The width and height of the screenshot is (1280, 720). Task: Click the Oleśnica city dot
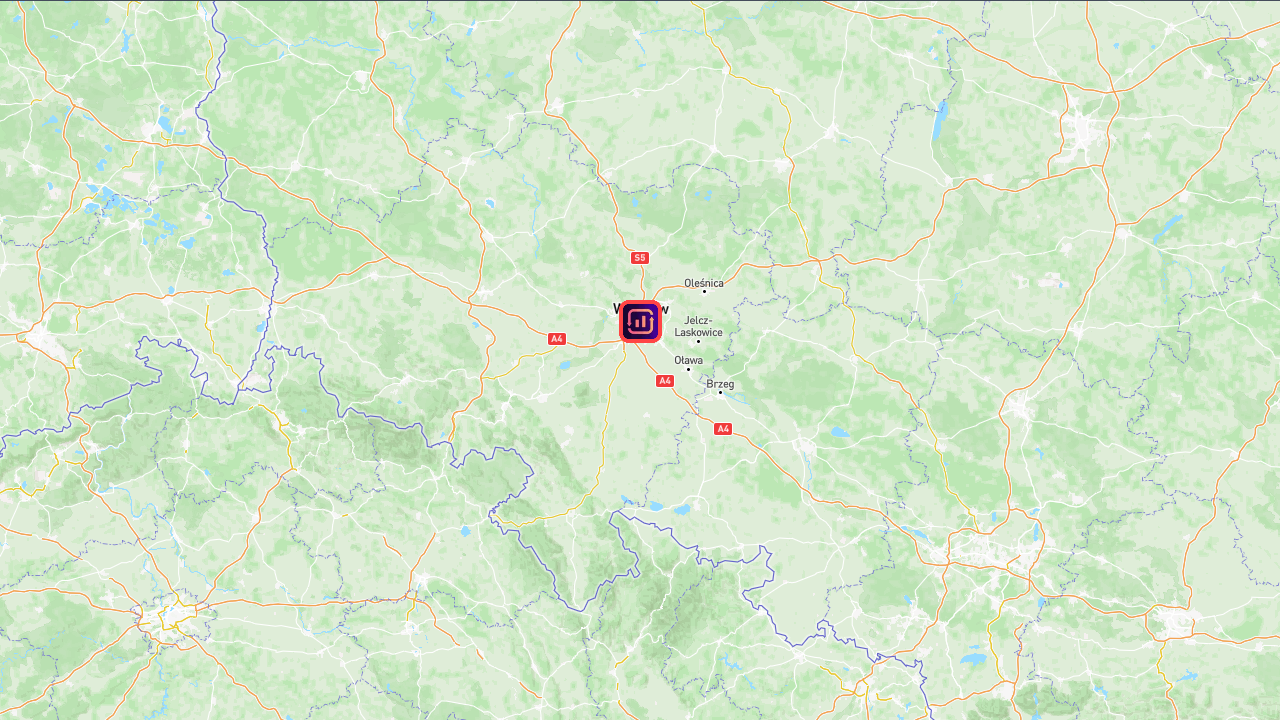(704, 291)
